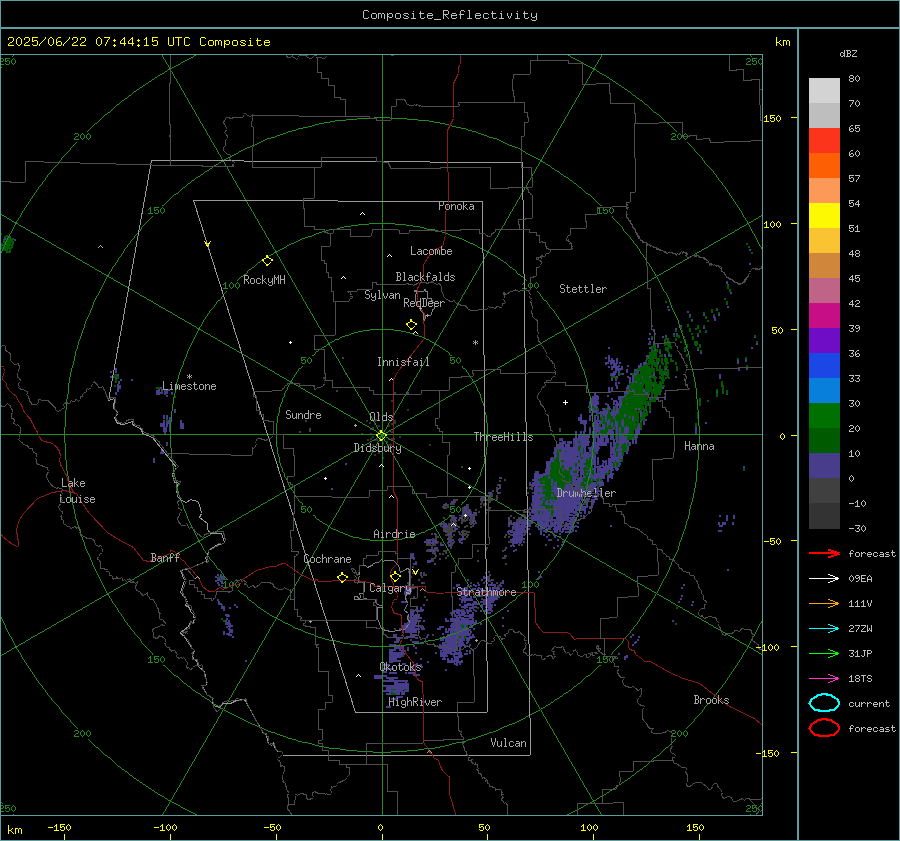Click the Hanna city label

point(699,446)
